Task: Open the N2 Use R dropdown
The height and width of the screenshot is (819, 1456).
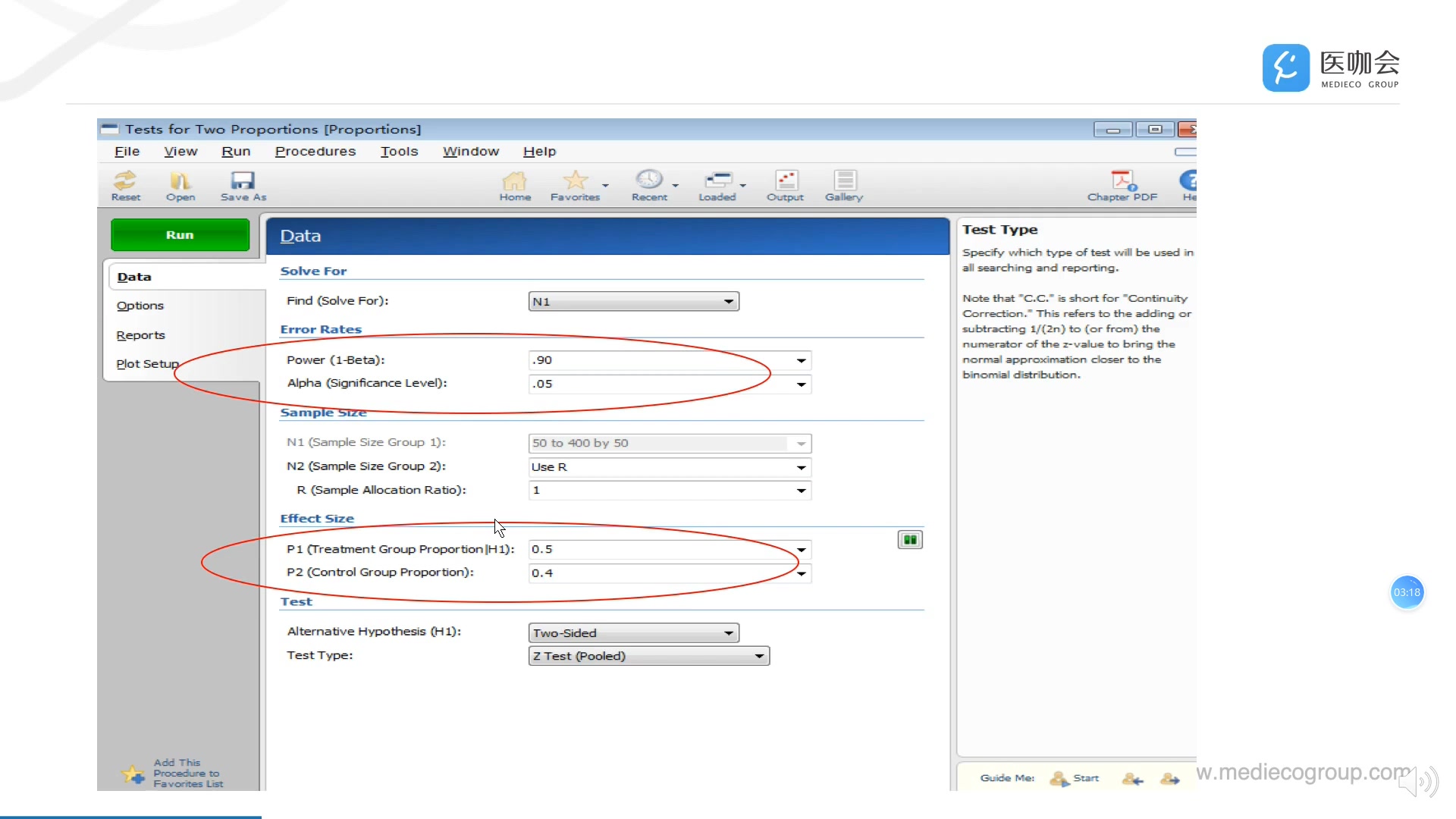Action: click(x=801, y=467)
